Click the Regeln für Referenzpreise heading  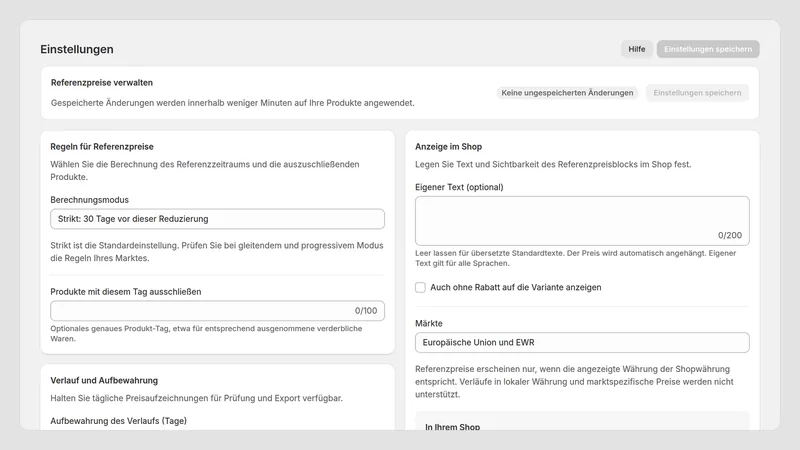click(x=102, y=146)
